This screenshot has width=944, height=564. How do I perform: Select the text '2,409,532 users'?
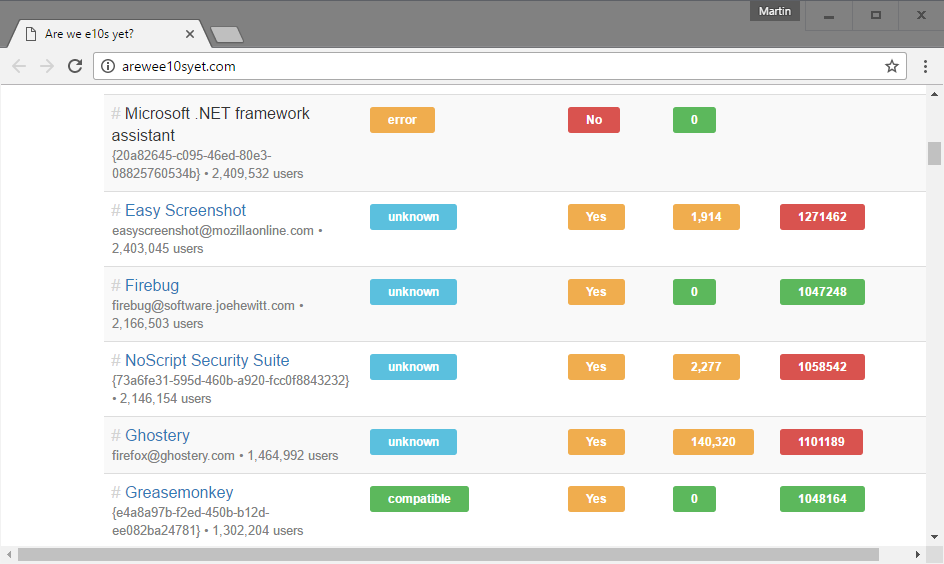(x=257, y=173)
